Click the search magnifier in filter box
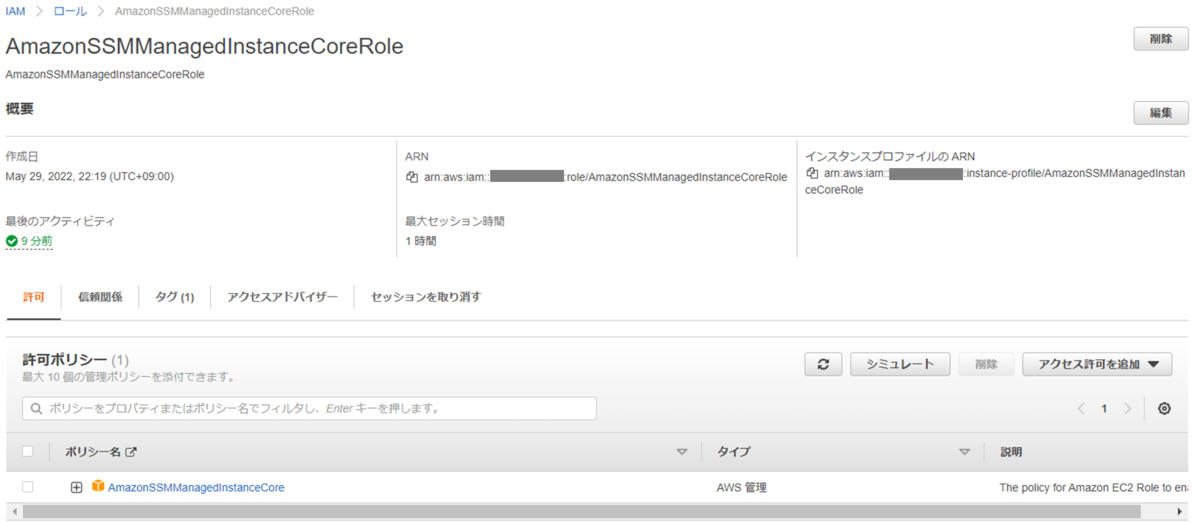 click(37, 408)
